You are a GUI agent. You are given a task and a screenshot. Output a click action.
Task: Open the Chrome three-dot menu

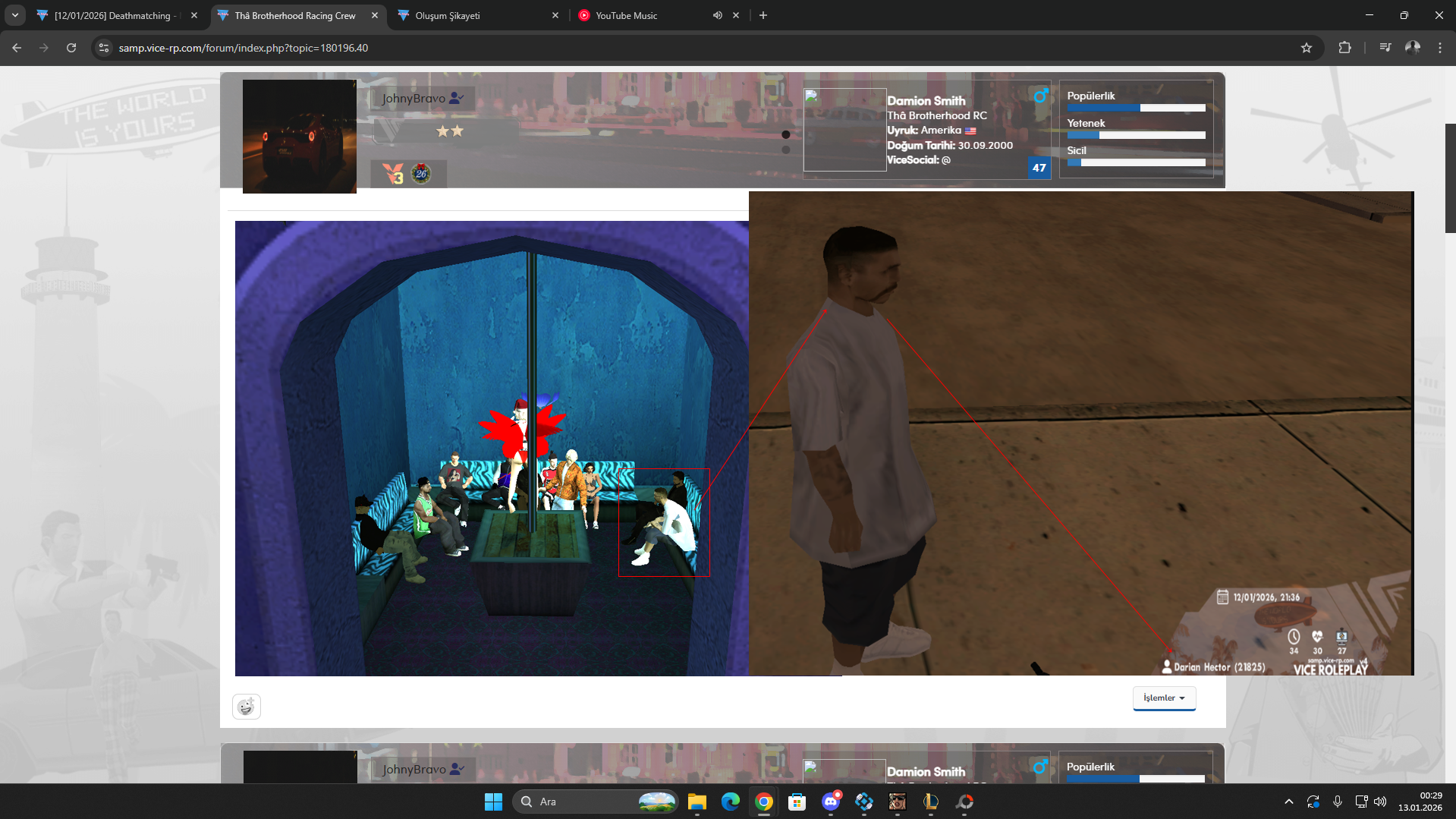pos(1440,48)
